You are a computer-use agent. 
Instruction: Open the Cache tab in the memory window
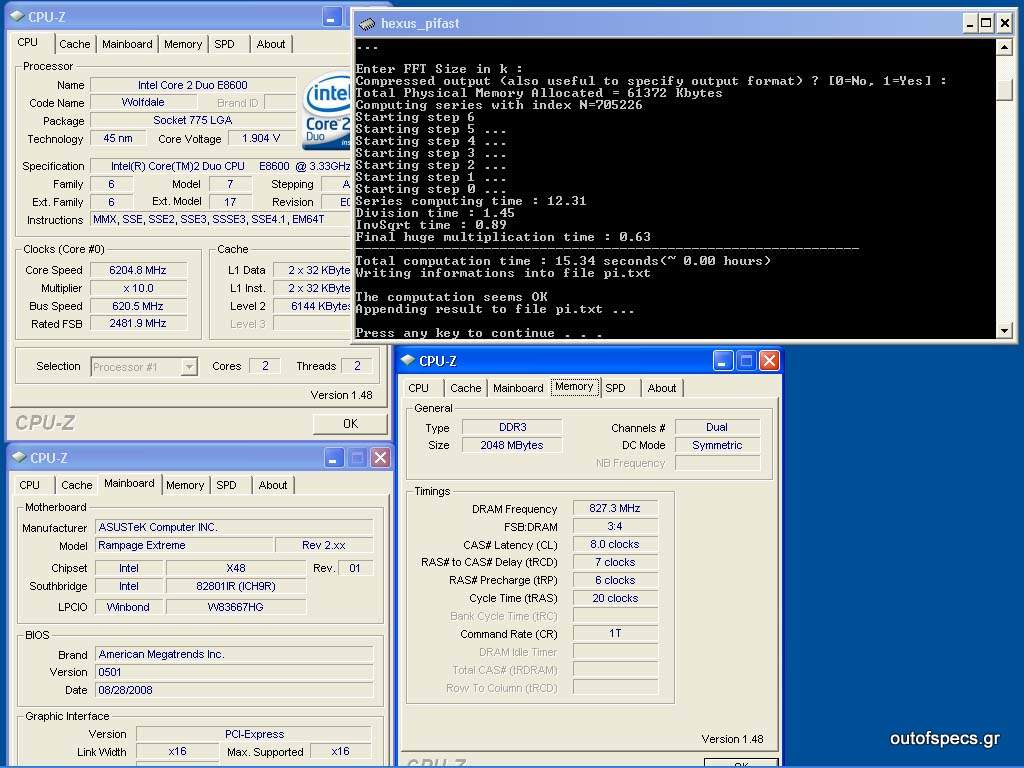point(466,388)
